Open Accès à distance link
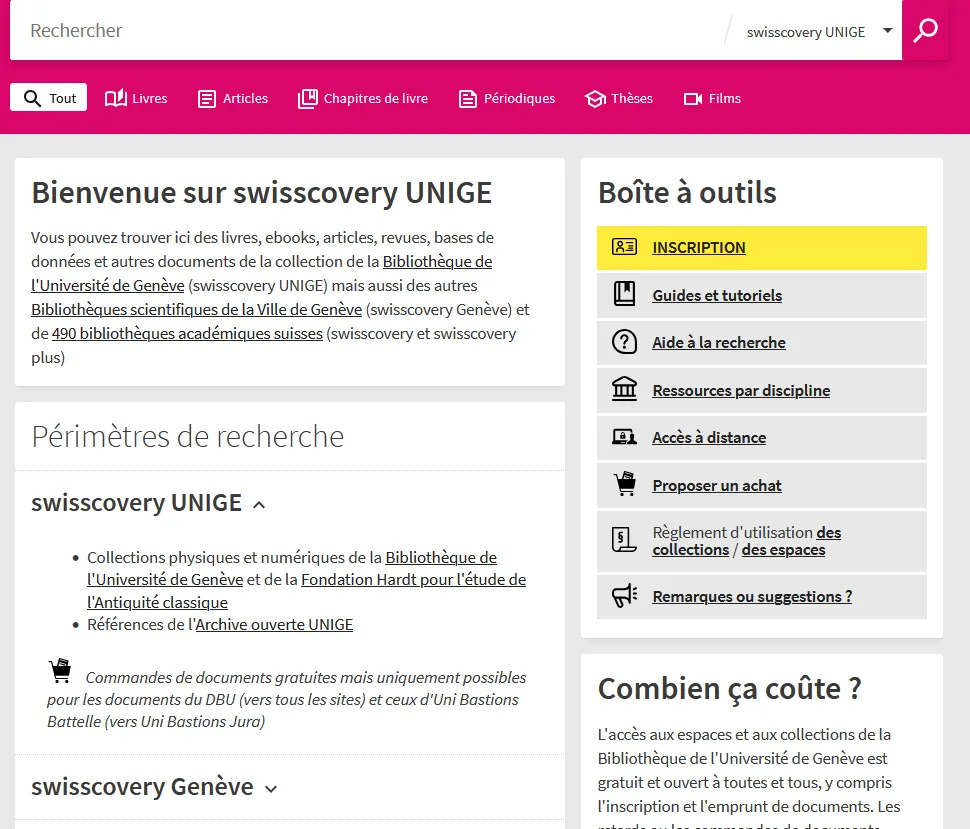This screenshot has height=829, width=970. tap(709, 438)
